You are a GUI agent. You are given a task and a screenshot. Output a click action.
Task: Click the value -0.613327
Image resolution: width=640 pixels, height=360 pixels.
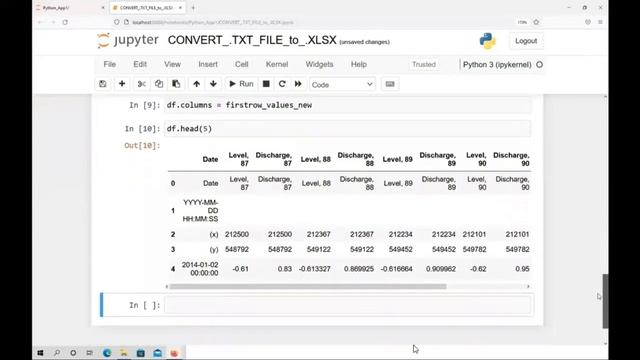tap(315, 269)
